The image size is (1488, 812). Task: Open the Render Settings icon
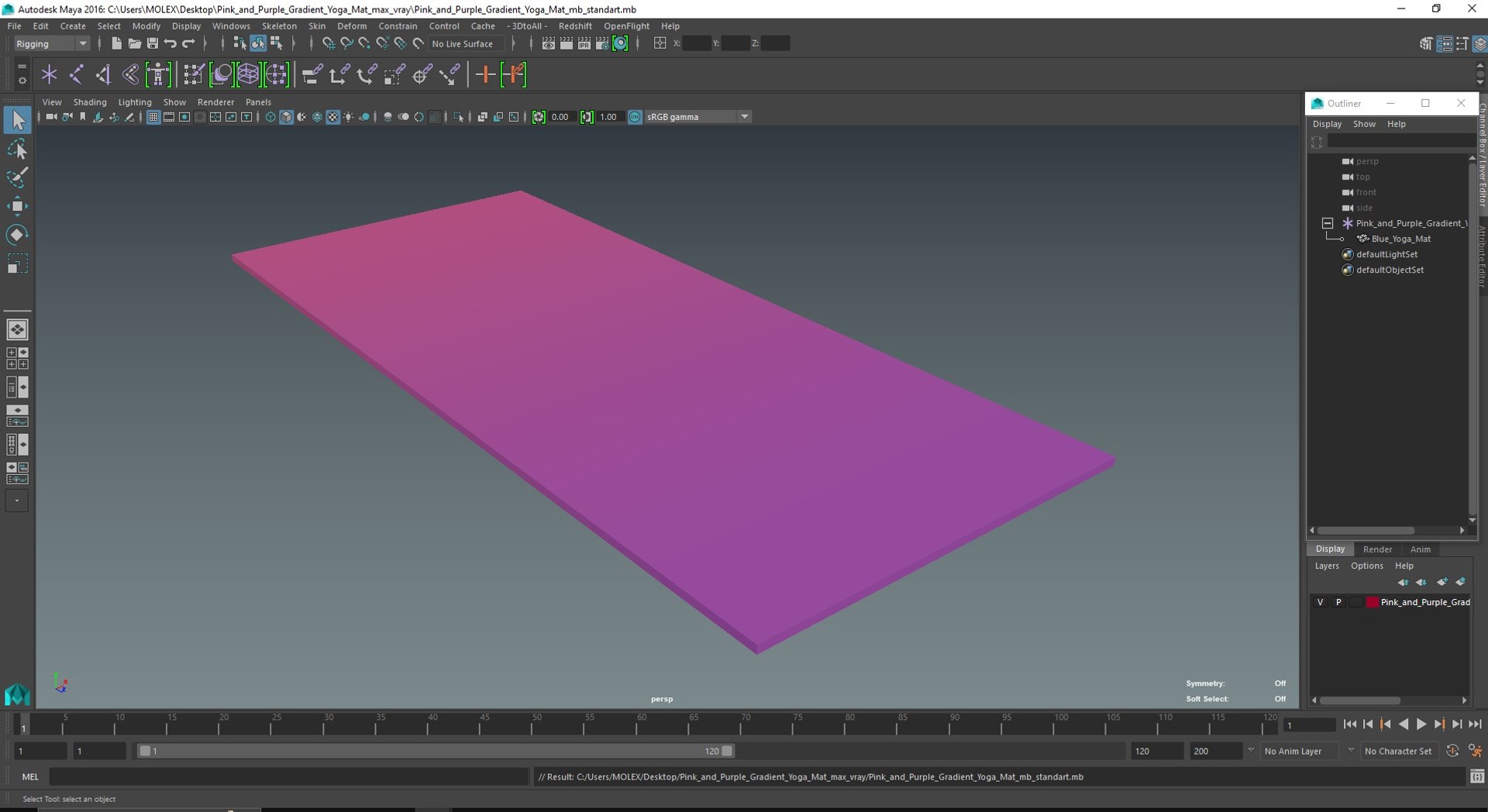[602, 43]
